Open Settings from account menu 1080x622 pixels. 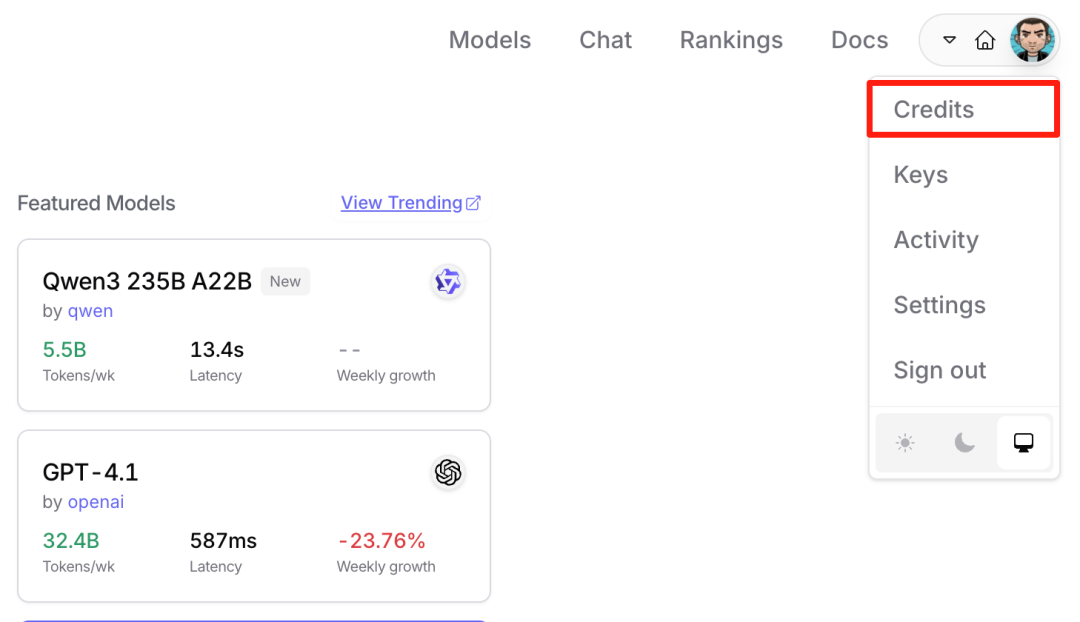[x=939, y=305]
